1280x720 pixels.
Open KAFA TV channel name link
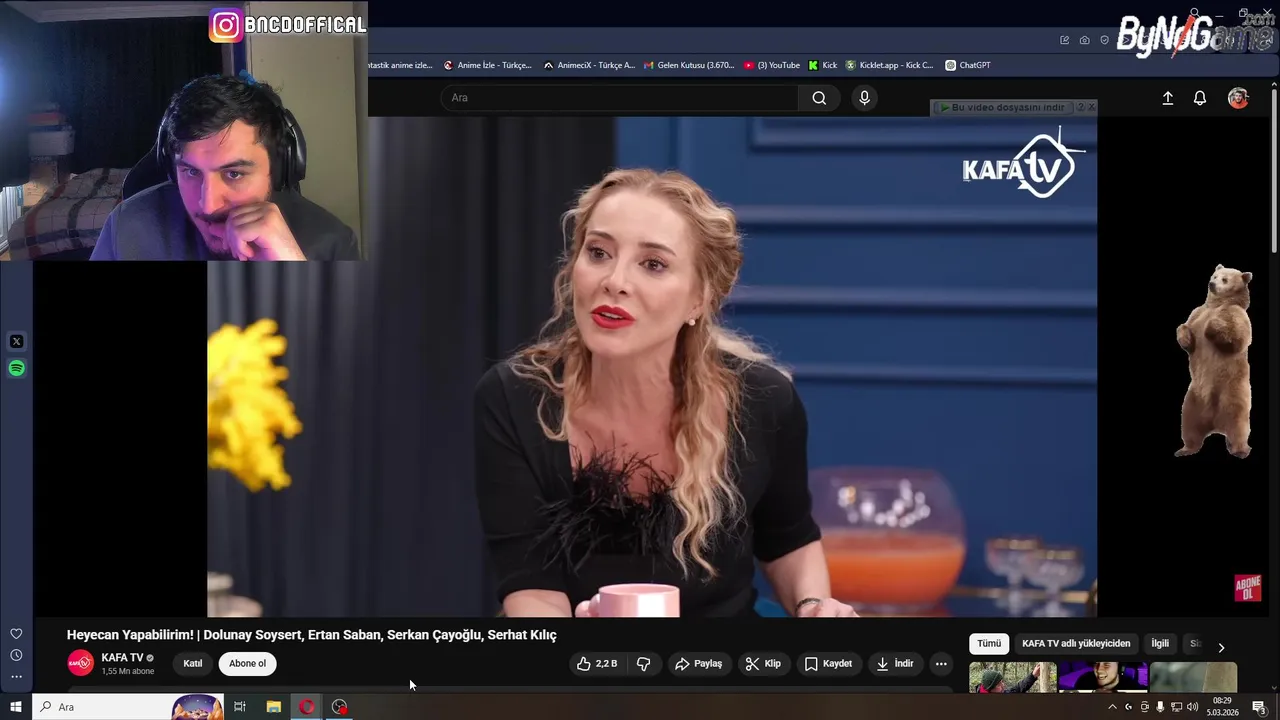pos(122,658)
